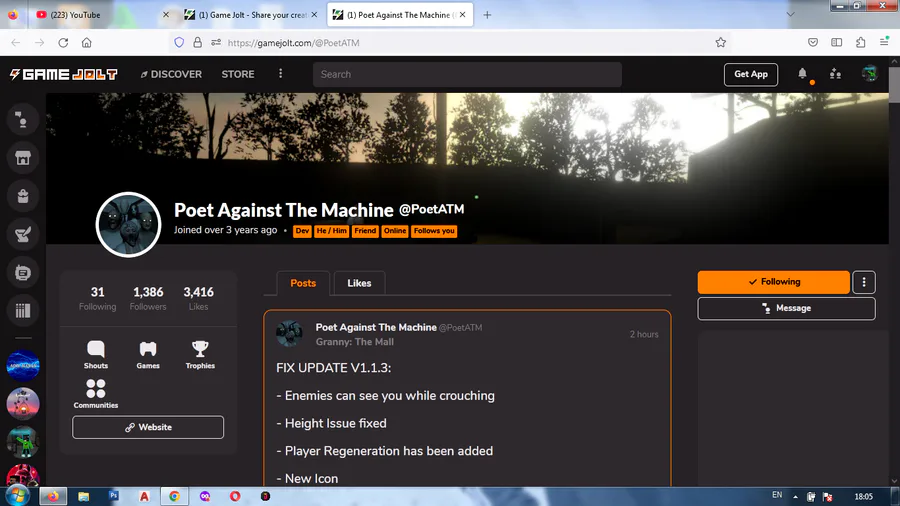Click the Dev tag on profile
Viewport: 900px width, 506px height.
(x=302, y=231)
